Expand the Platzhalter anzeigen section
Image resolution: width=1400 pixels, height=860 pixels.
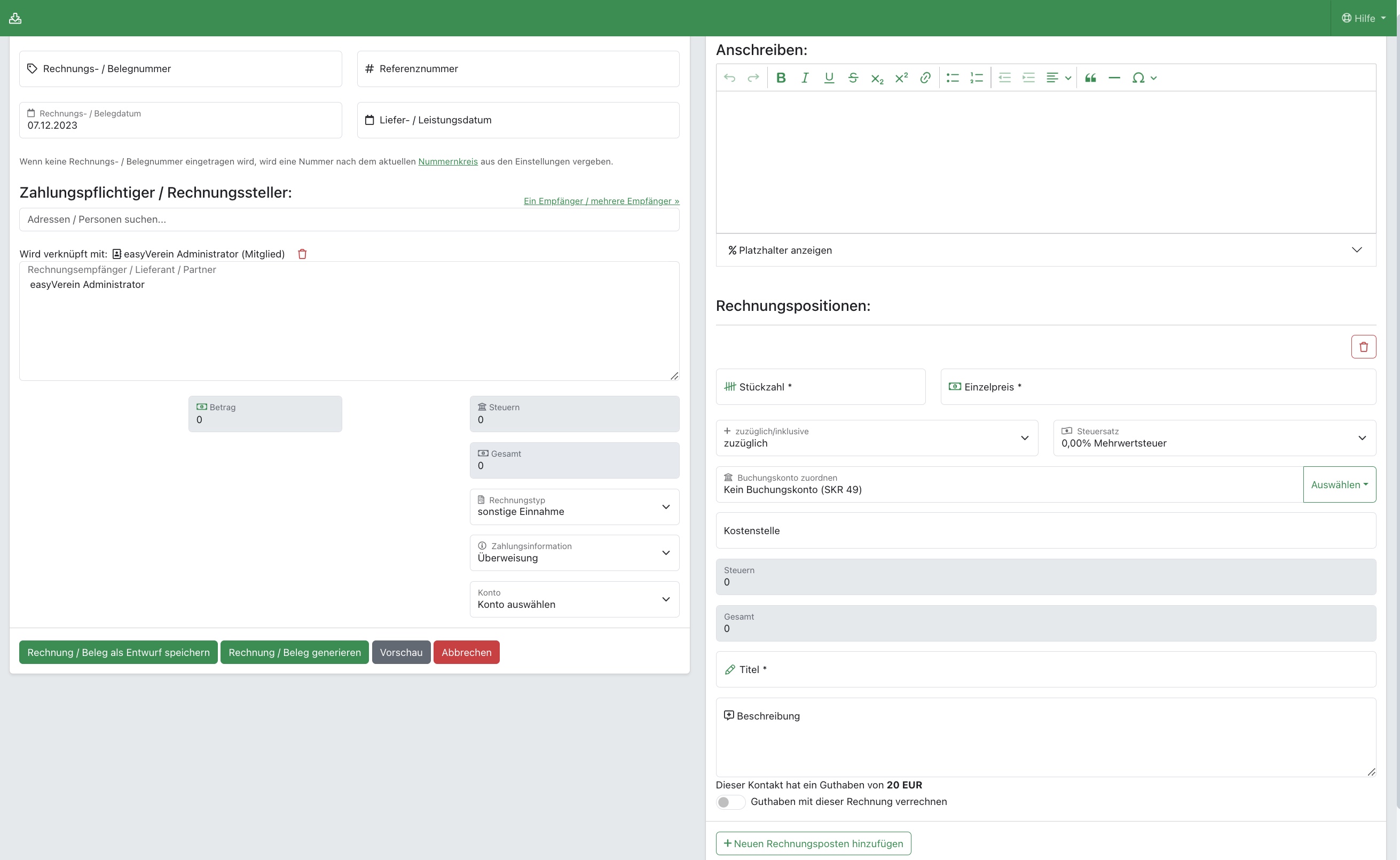[x=1045, y=251]
